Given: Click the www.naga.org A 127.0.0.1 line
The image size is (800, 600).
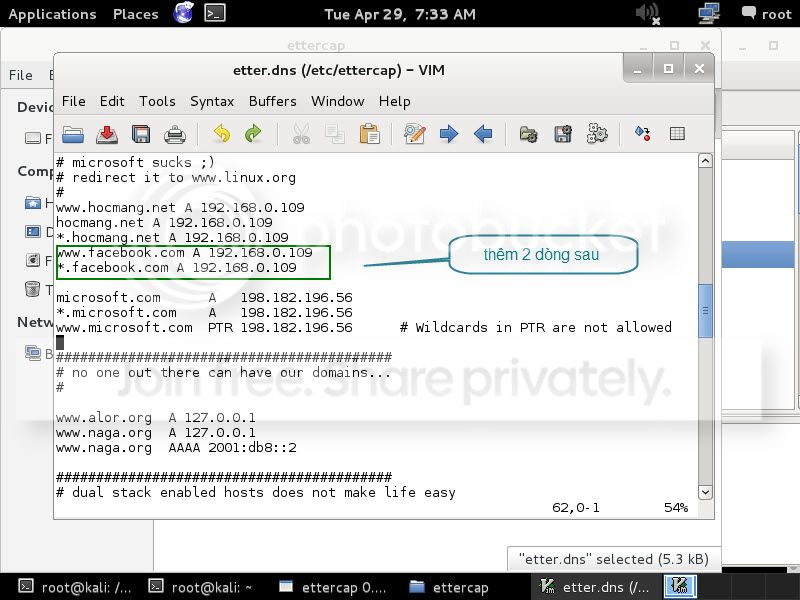Looking at the screenshot, I should 156,433.
